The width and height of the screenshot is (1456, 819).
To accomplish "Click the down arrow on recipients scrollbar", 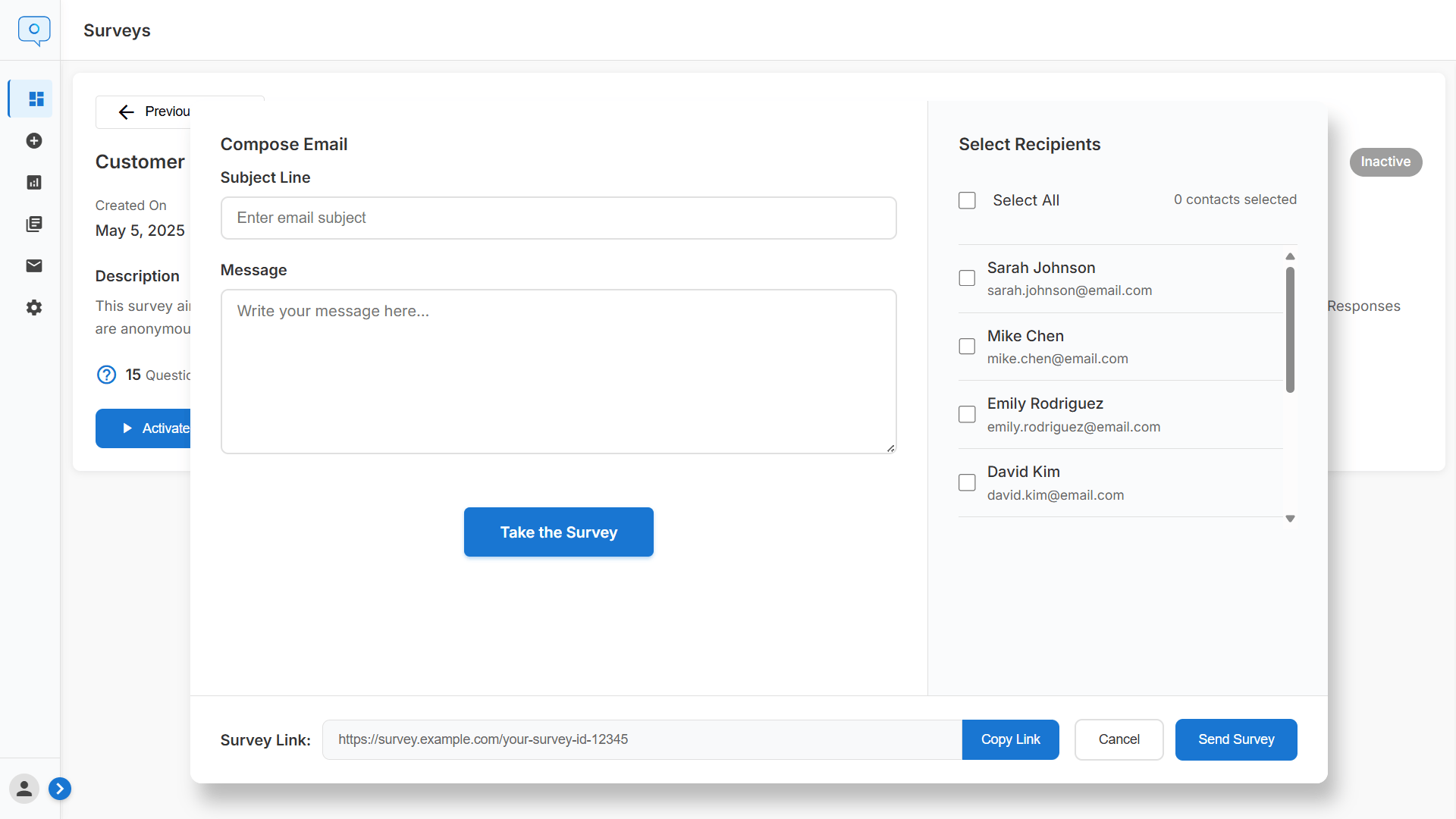I will [x=1290, y=518].
